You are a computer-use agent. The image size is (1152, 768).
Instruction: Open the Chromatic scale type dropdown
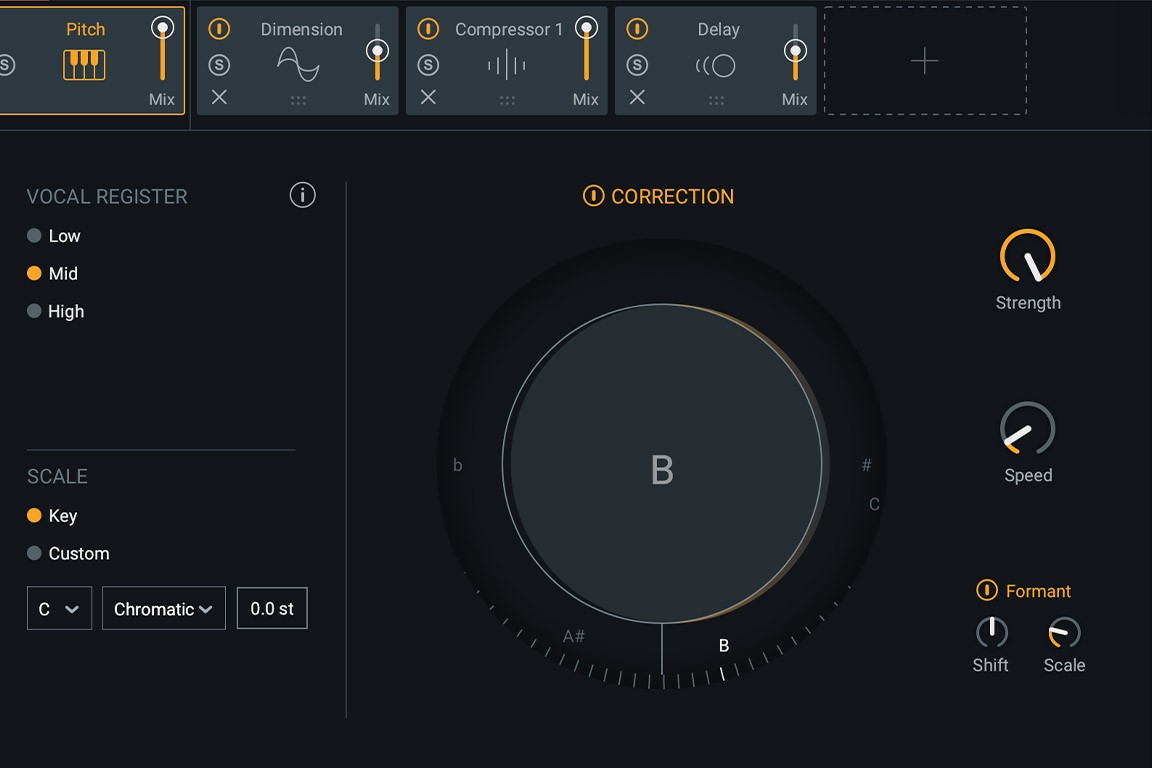point(163,608)
